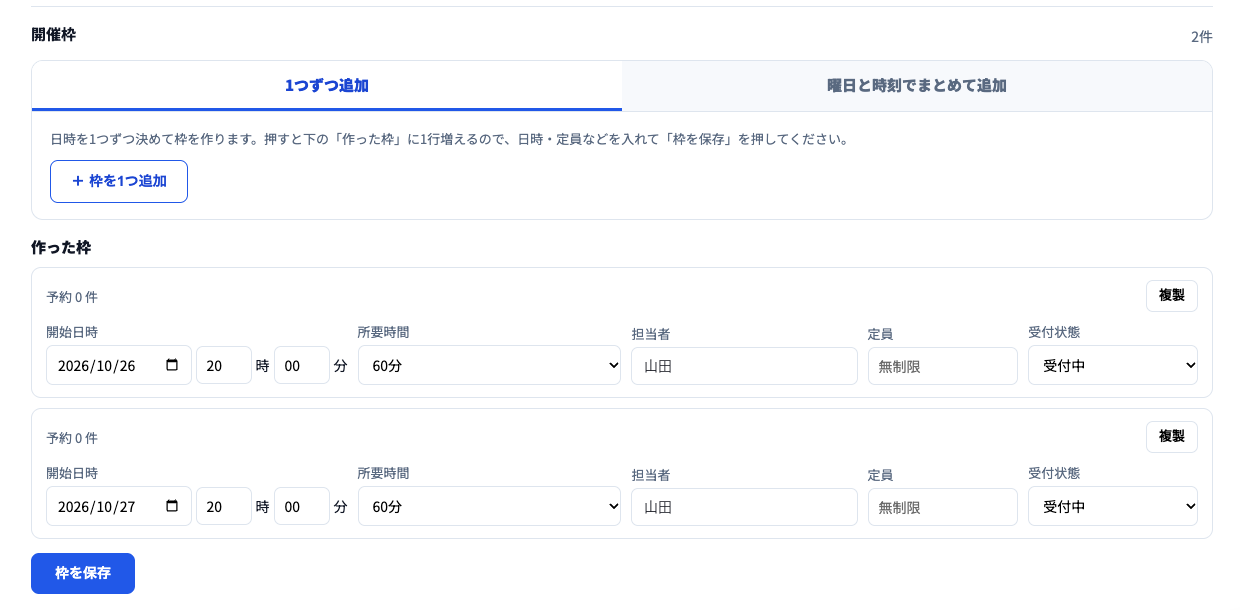Save slots with 枠を保存 button

pos(83,573)
